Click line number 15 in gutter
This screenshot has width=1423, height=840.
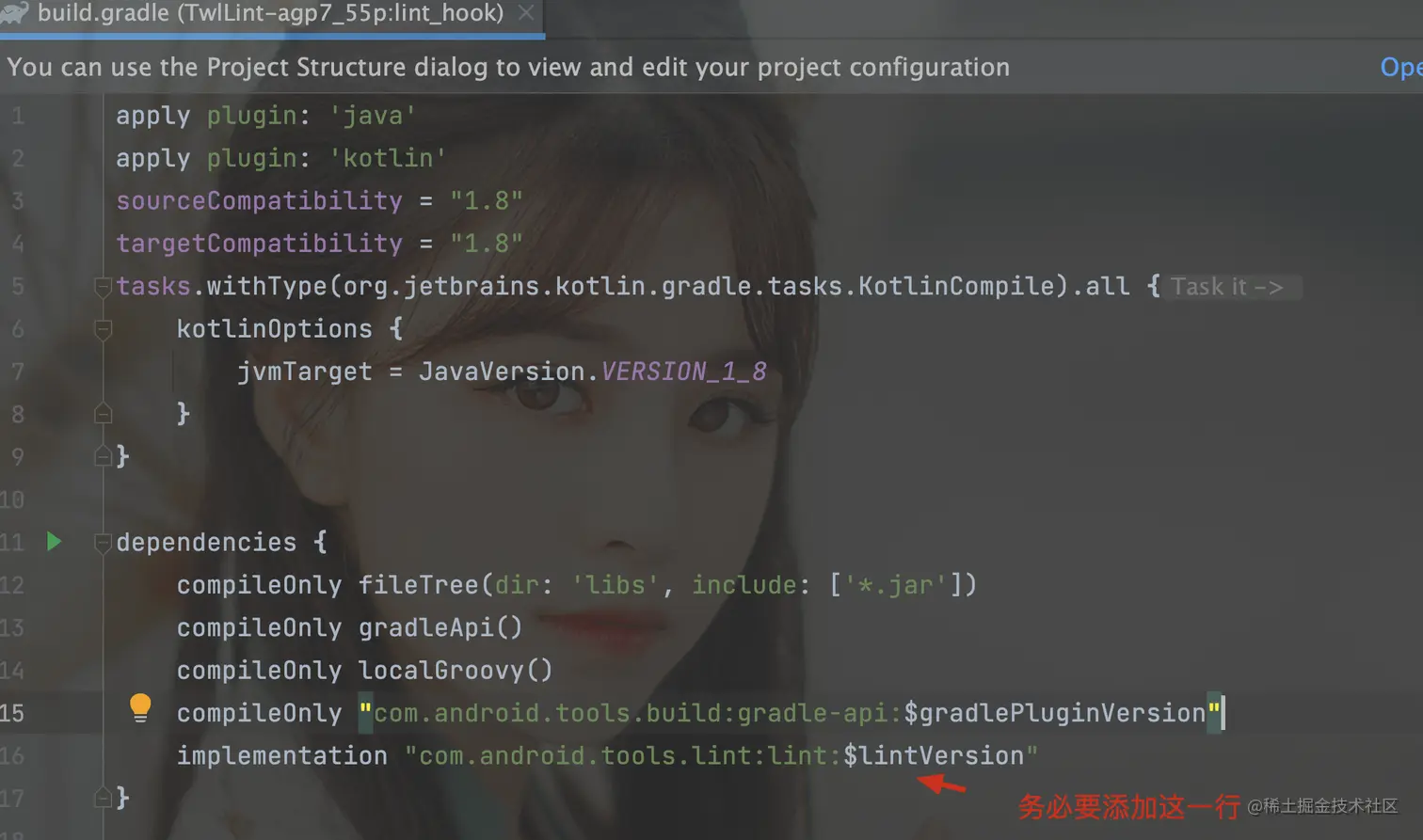click(12, 713)
